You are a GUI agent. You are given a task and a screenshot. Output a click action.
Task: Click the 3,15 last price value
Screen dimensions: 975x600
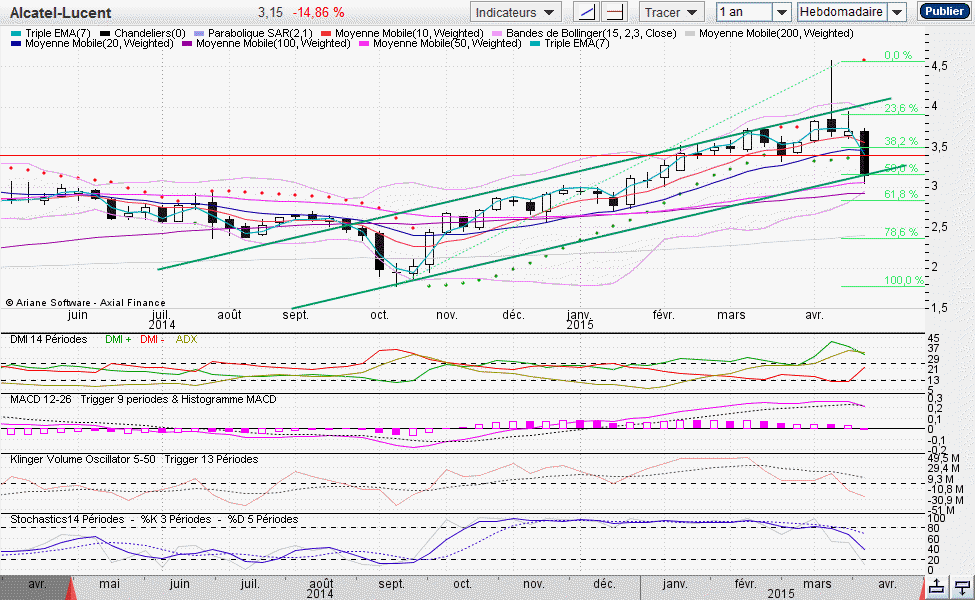tap(270, 12)
